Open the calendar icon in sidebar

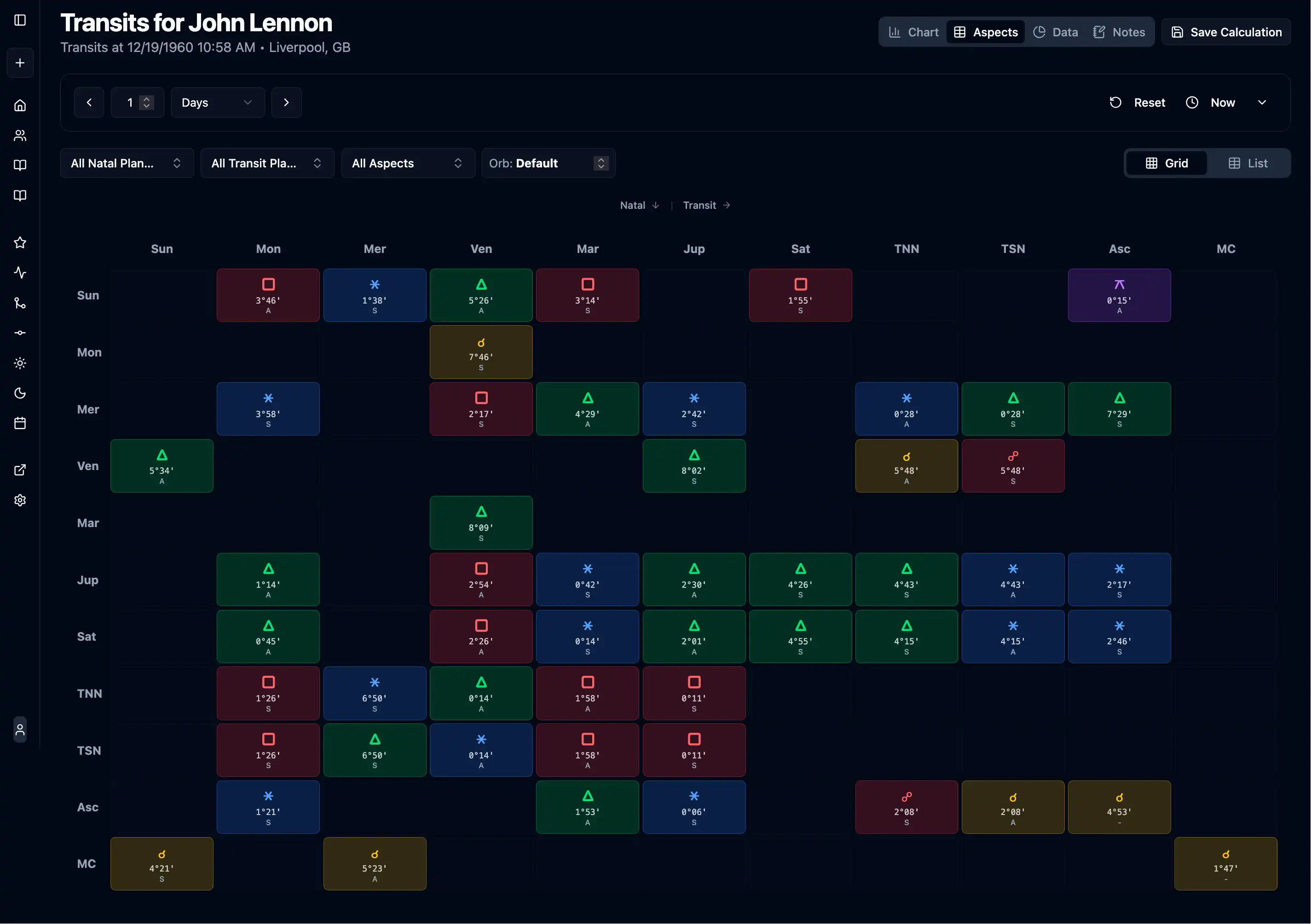click(20, 423)
